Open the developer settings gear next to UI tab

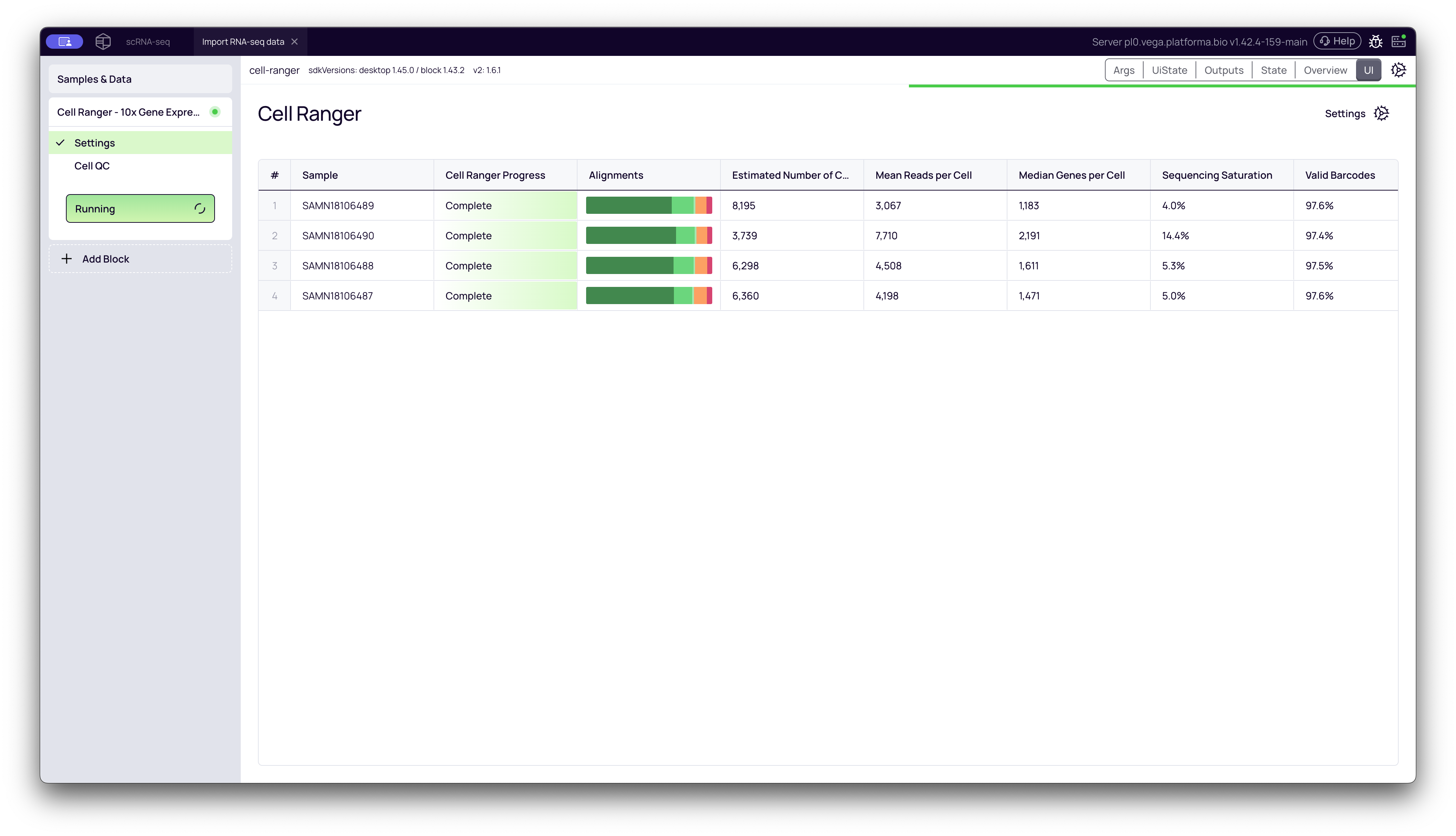pos(1399,69)
